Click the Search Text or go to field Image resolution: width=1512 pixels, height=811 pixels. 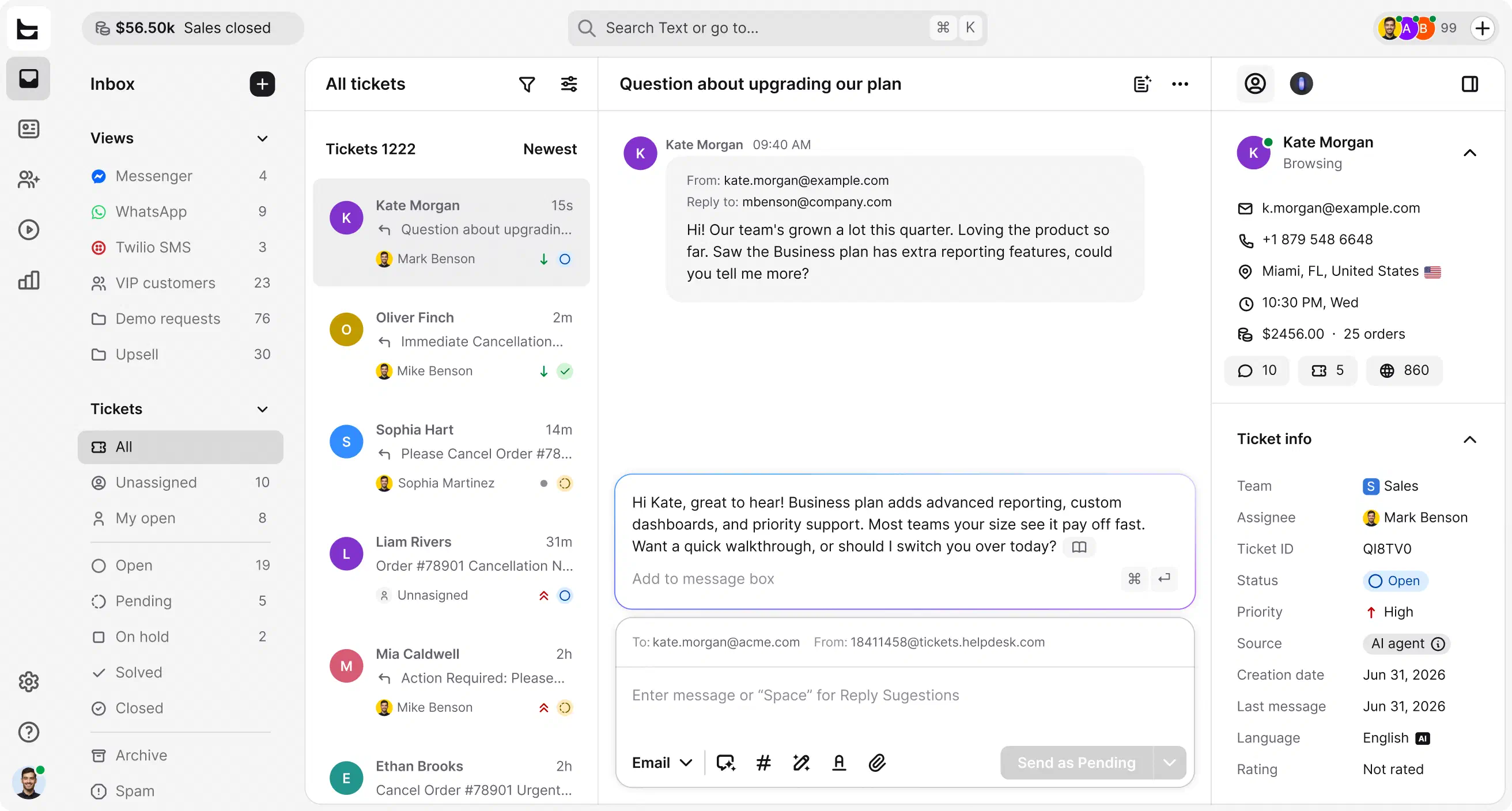click(x=777, y=28)
